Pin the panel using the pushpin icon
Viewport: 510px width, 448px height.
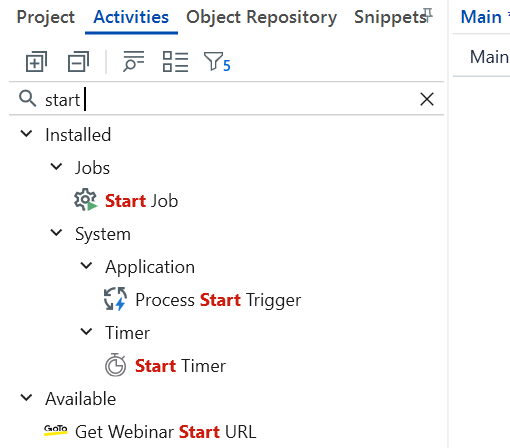[x=428, y=15]
